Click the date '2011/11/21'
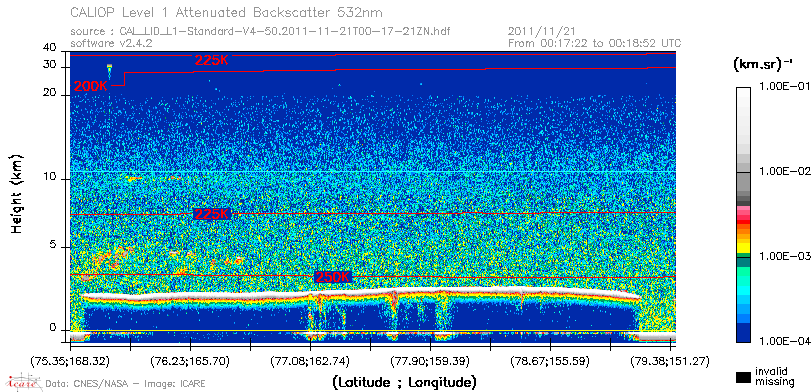811x392 pixels. click(x=542, y=32)
